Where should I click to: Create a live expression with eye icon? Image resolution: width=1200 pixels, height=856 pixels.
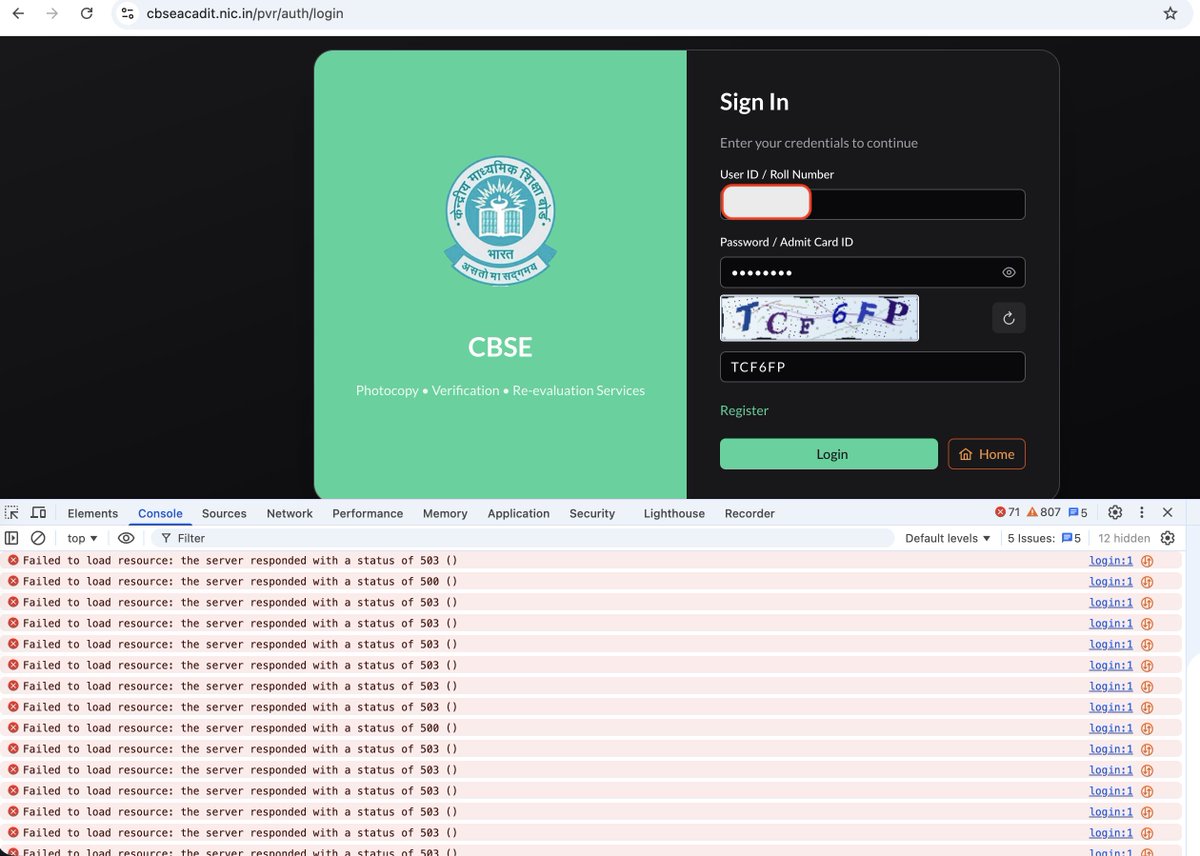[x=126, y=538]
